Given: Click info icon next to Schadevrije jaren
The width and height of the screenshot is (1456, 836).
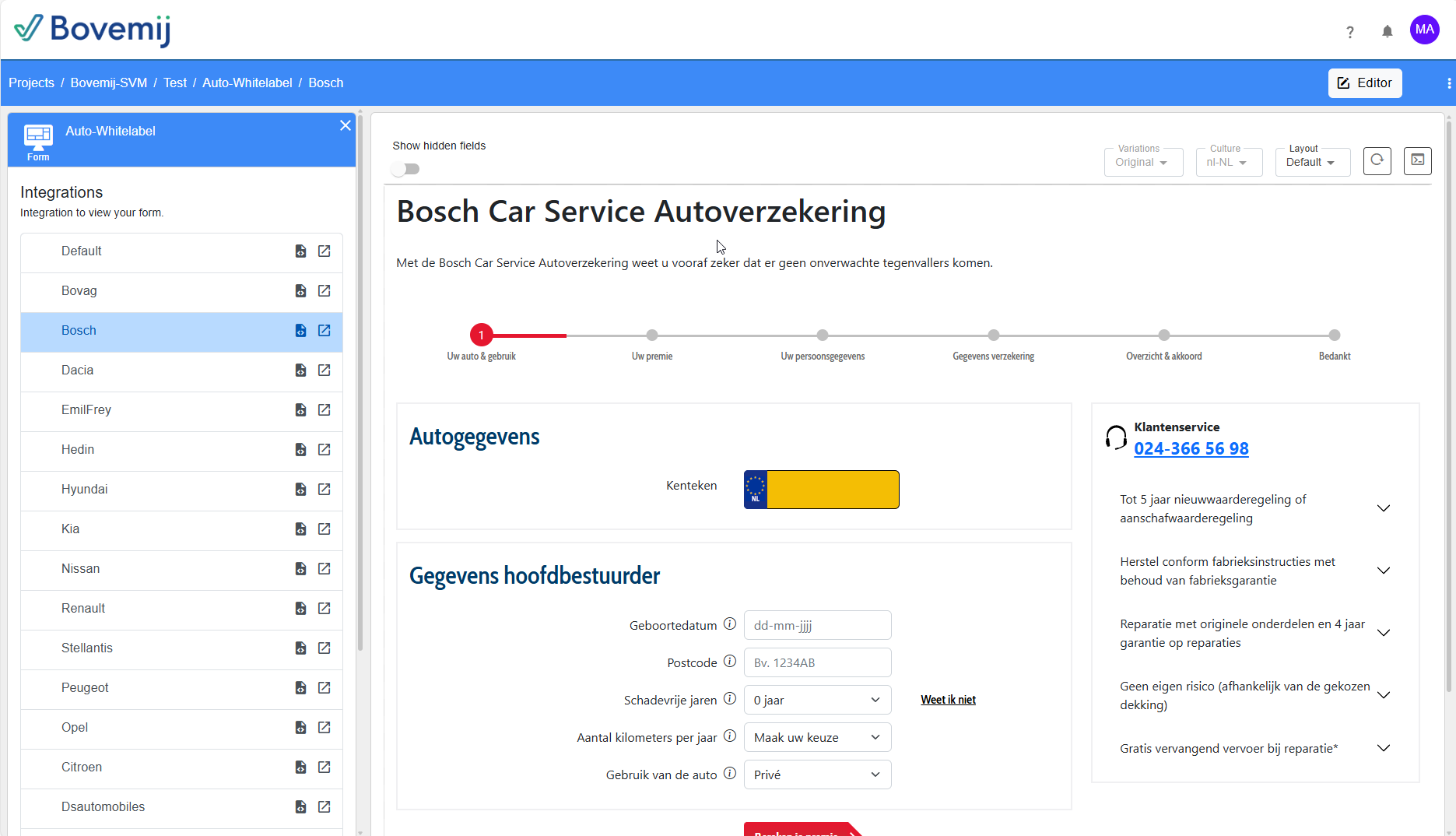Looking at the screenshot, I should point(730,698).
